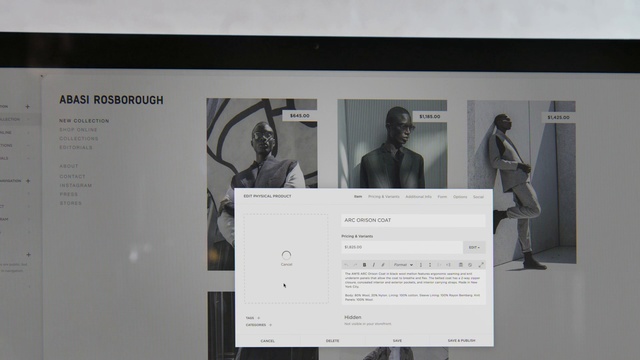Open the EDIT dropdown beside the price
The height and width of the screenshot is (360, 640).
tap(474, 247)
